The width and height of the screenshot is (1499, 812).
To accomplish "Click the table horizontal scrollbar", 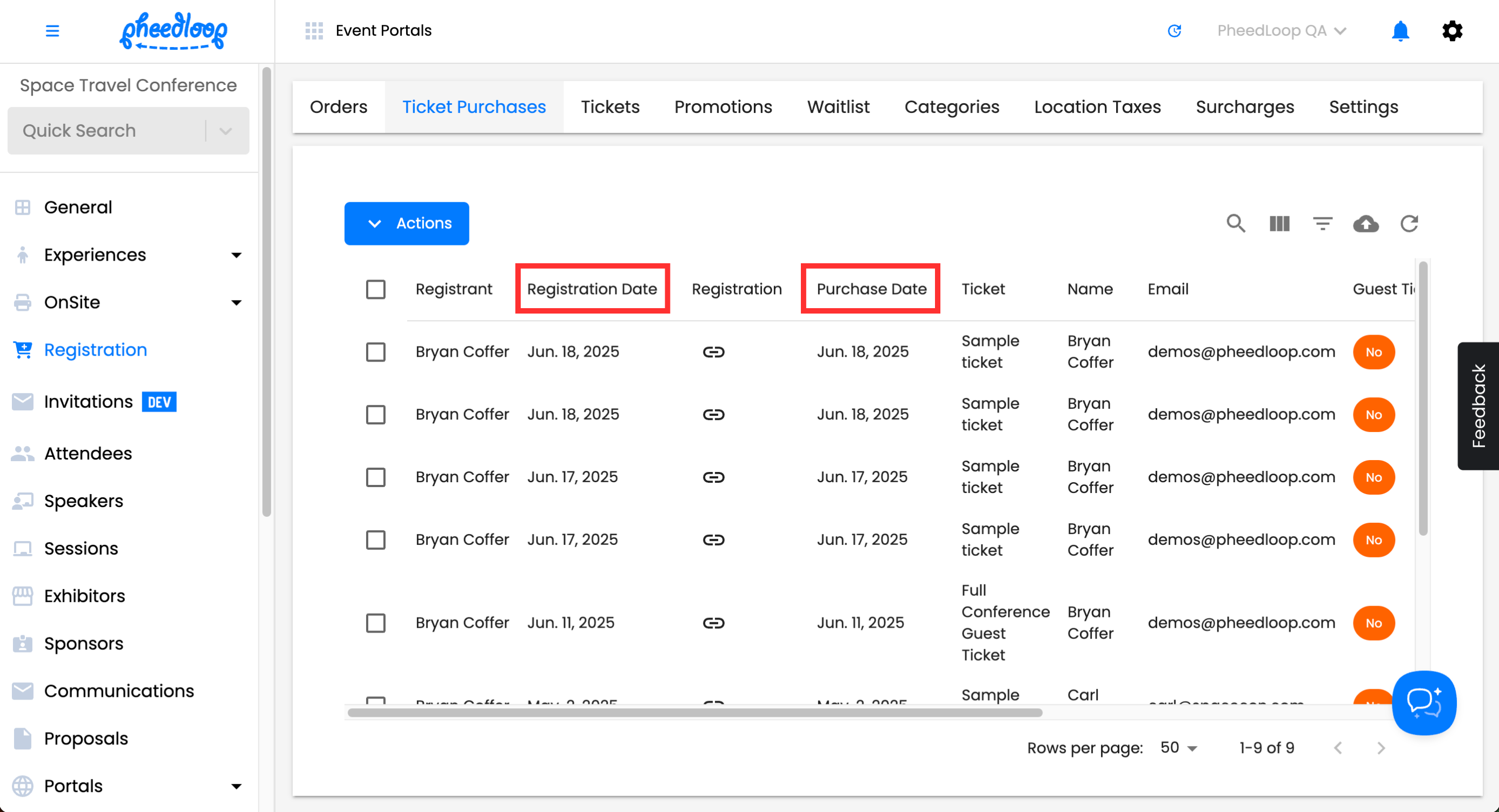I will (x=694, y=713).
